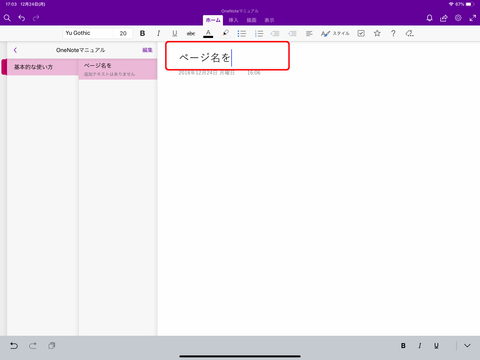Undo from the keyboard bar
Image resolution: width=480 pixels, height=360 pixels.
pyautogui.click(x=14, y=346)
